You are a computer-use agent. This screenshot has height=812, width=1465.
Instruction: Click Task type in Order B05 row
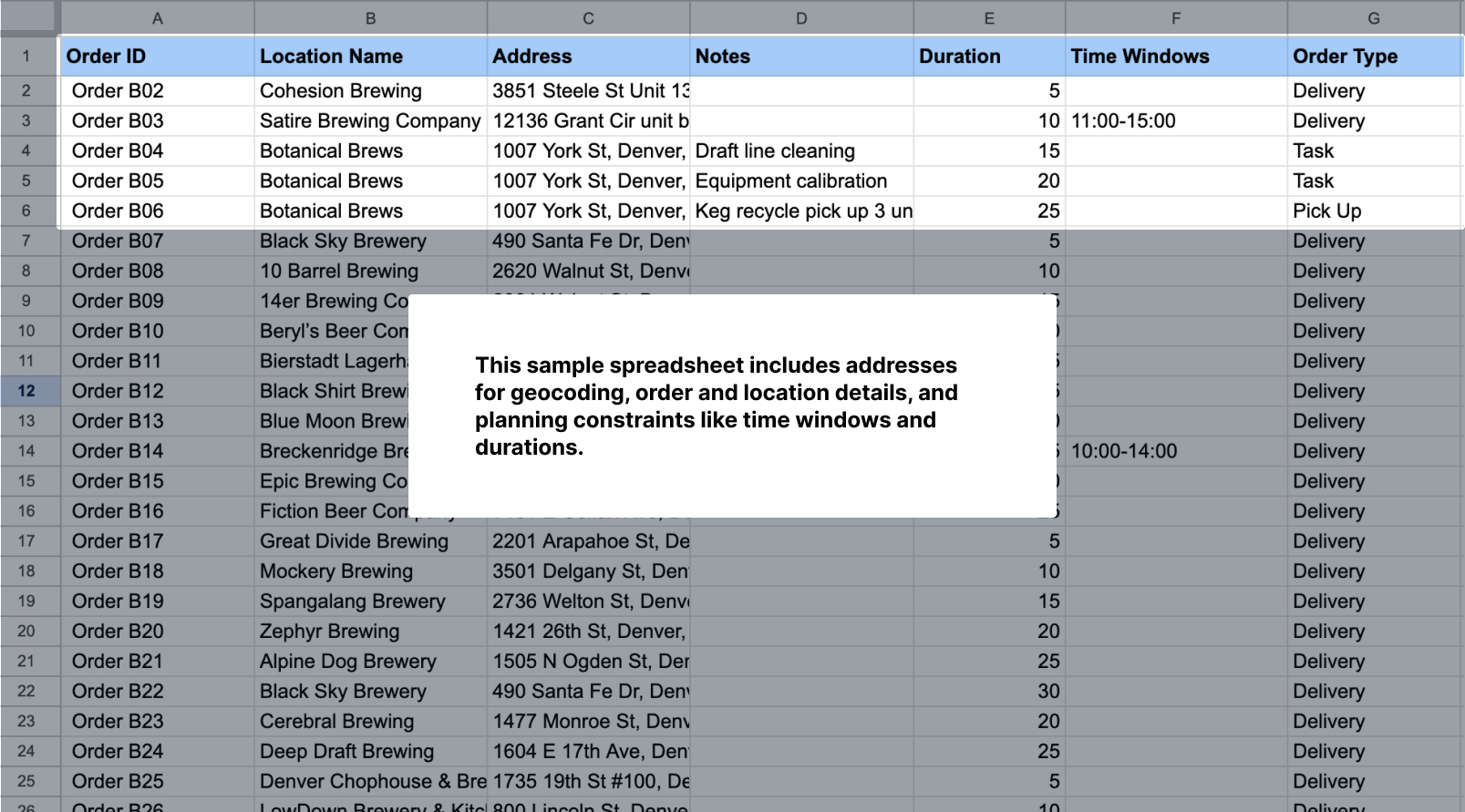(x=1376, y=180)
